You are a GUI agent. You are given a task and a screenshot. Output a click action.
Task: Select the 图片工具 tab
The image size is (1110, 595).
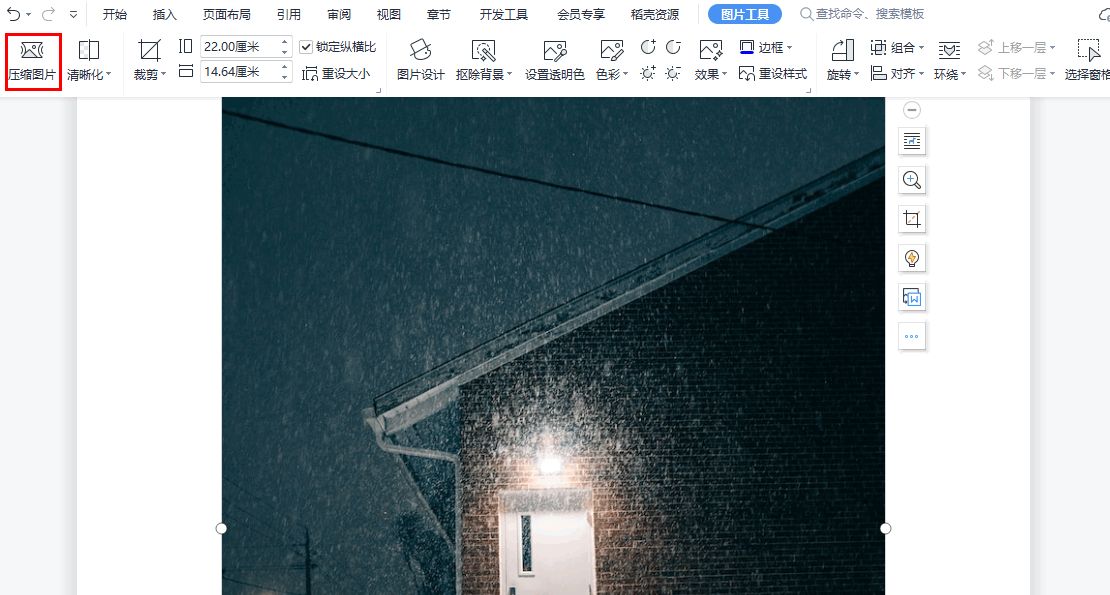point(745,14)
